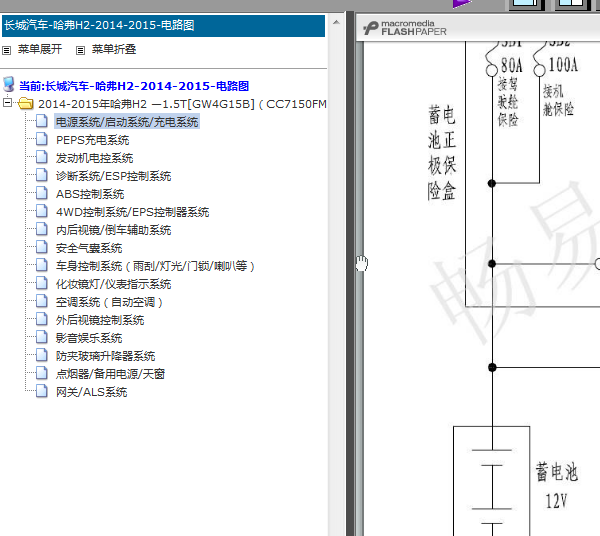The height and width of the screenshot is (536, 600).
Task: Click page icon beside 空调系统（自动空调）
Action: [41, 301]
